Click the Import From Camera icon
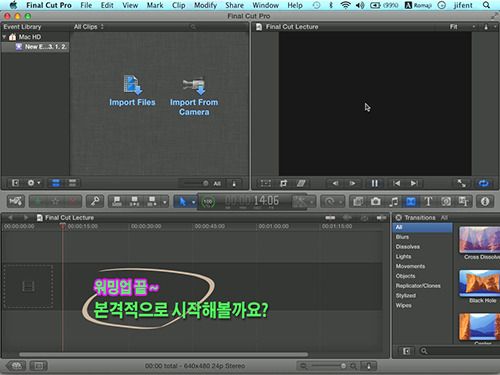The height and width of the screenshot is (375, 500). pos(194,86)
